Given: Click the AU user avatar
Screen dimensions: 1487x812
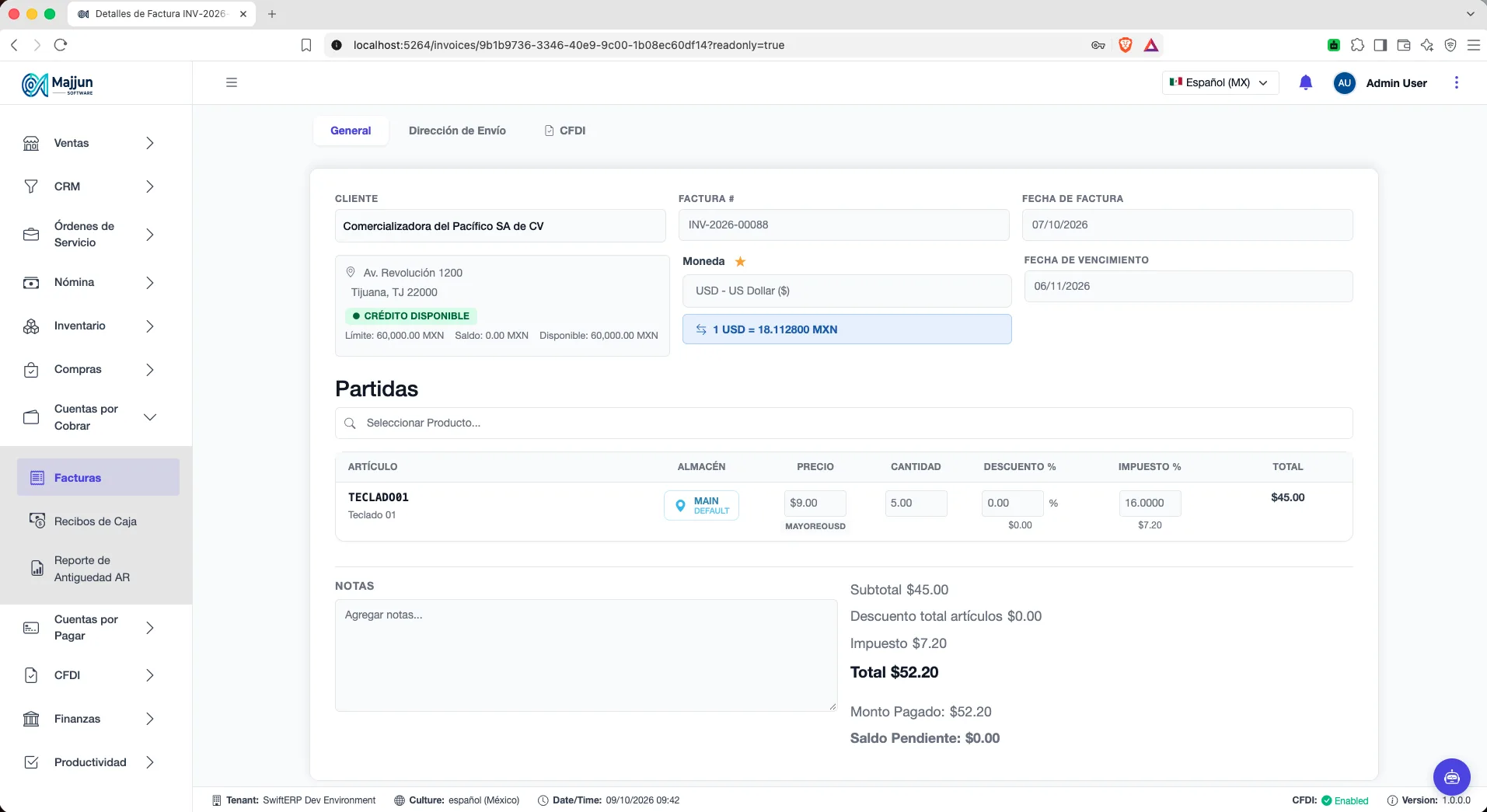Looking at the screenshot, I should coord(1344,83).
